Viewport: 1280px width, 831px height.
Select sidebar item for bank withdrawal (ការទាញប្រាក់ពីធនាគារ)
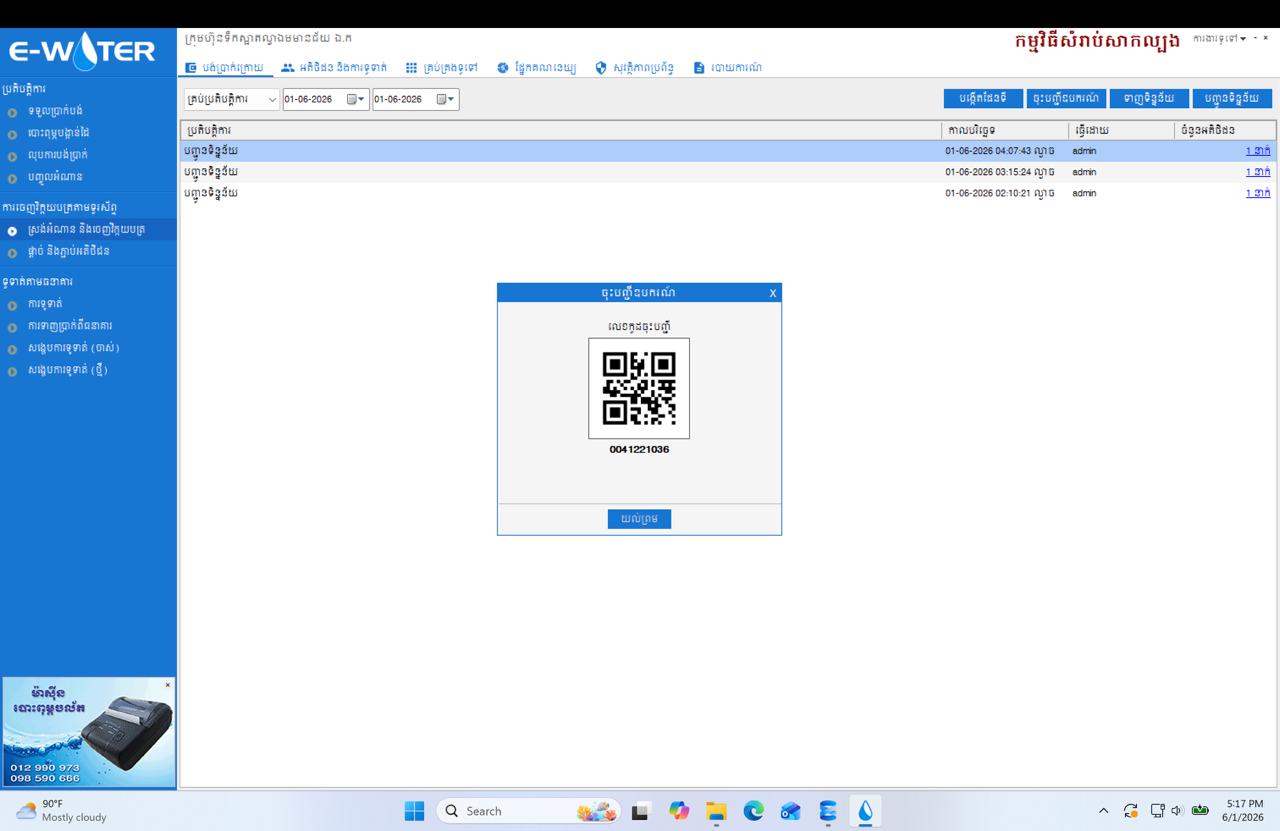[70, 326]
